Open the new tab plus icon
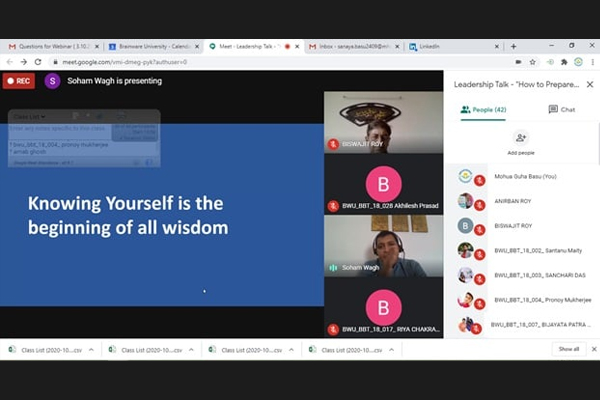This screenshot has height=400, width=600. [513, 46]
